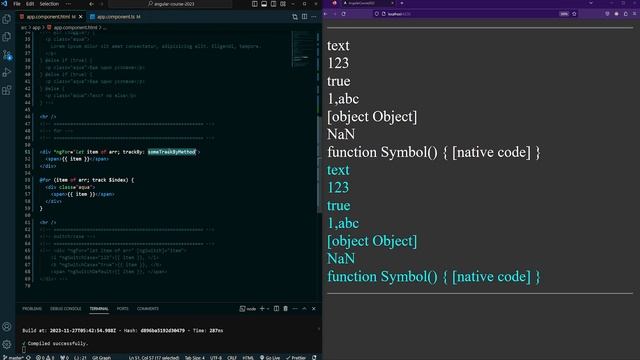Switch to the app.component.ts tab
This screenshot has width=640, height=360.
(x=115, y=17)
